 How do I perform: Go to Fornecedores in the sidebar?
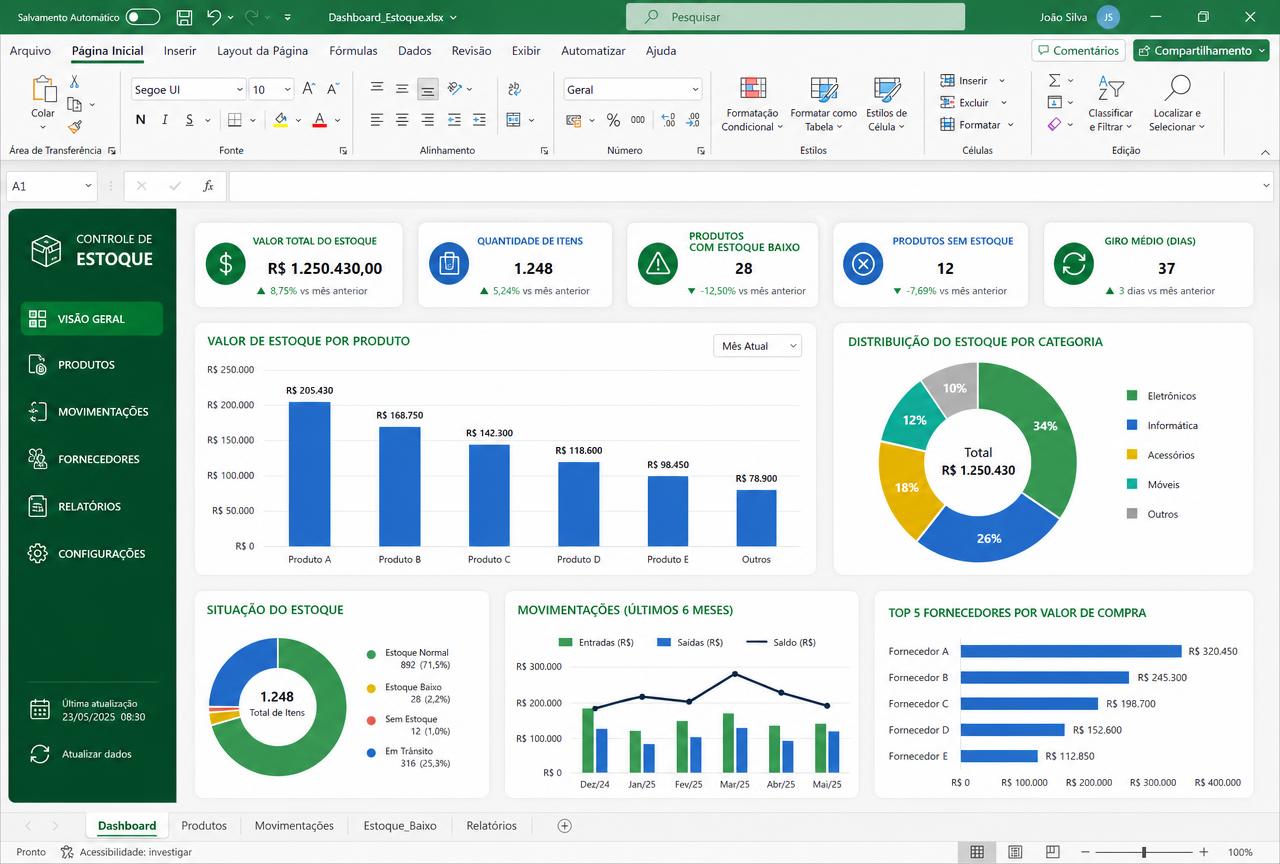click(92, 459)
